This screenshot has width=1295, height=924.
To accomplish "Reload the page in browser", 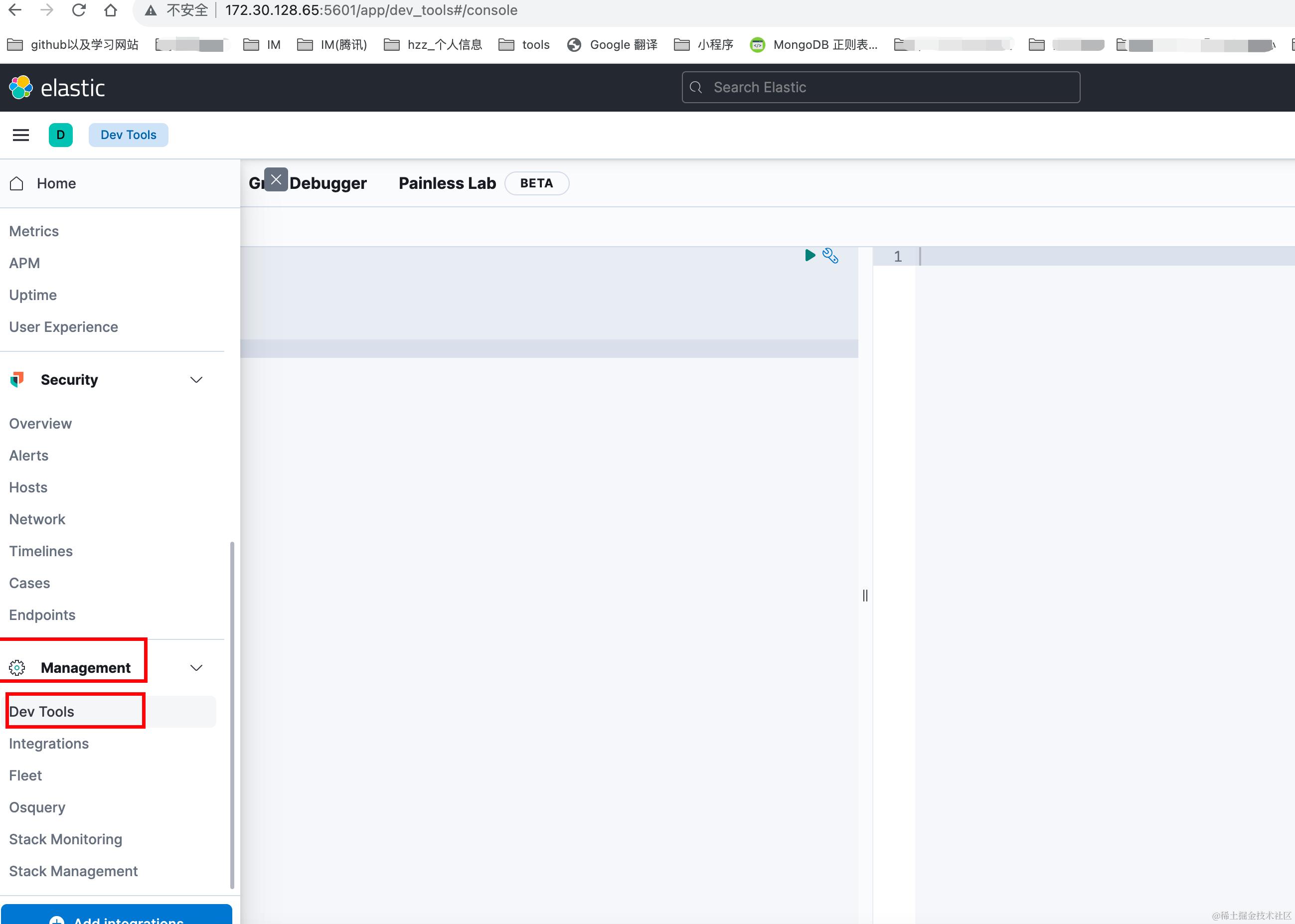I will pos(79,10).
